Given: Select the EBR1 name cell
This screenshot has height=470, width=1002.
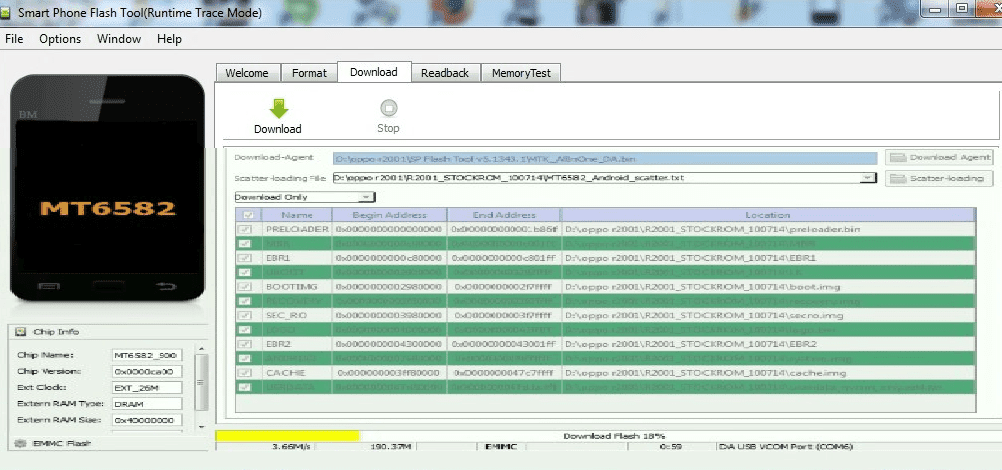Looking at the screenshot, I should [297, 258].
